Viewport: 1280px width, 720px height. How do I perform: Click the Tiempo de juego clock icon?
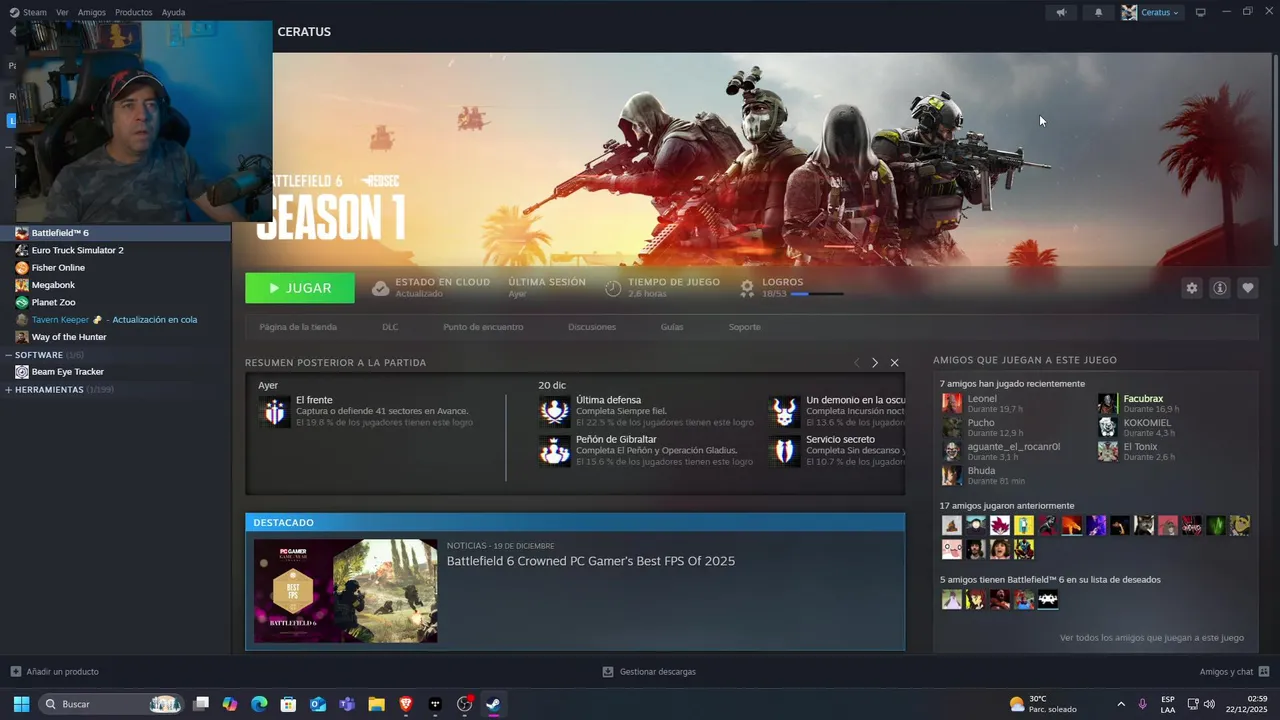[613, 288]
